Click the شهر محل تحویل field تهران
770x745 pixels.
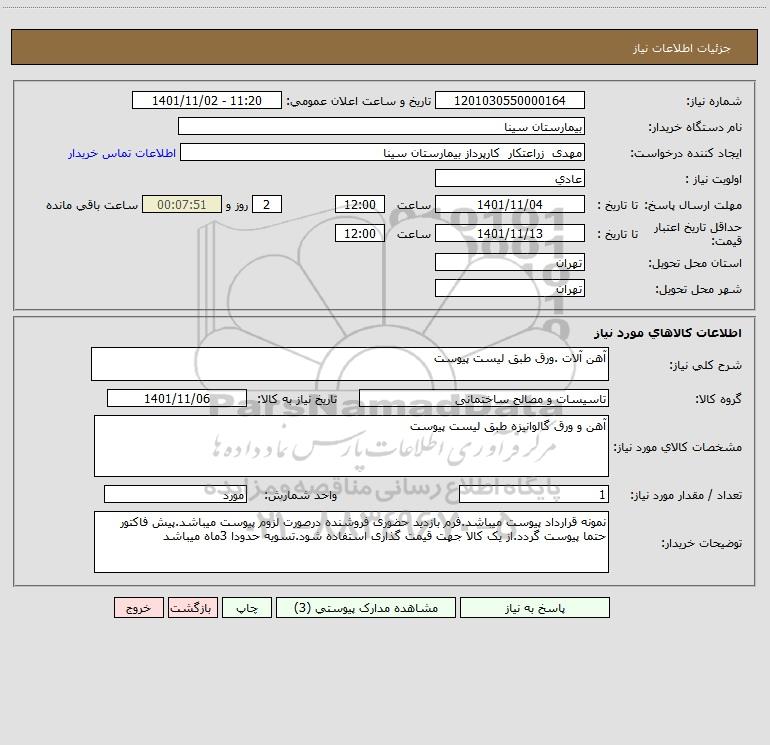510,288
